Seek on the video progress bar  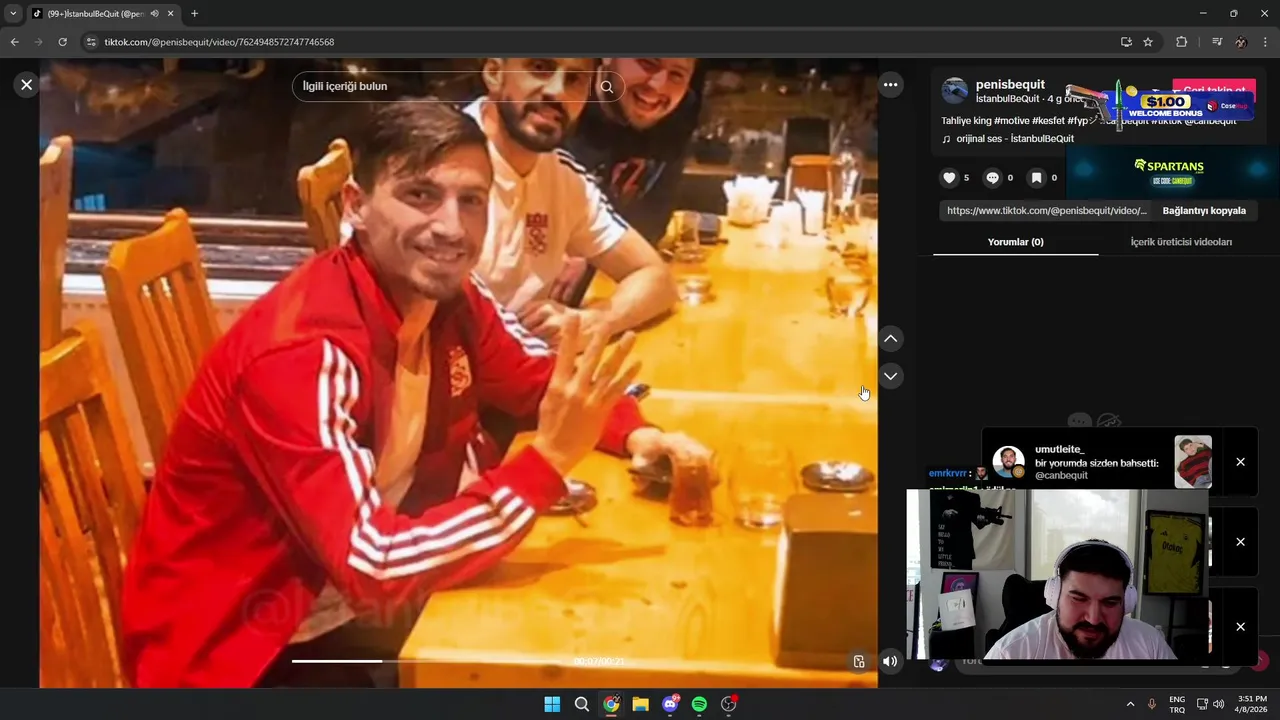point(458,661)
